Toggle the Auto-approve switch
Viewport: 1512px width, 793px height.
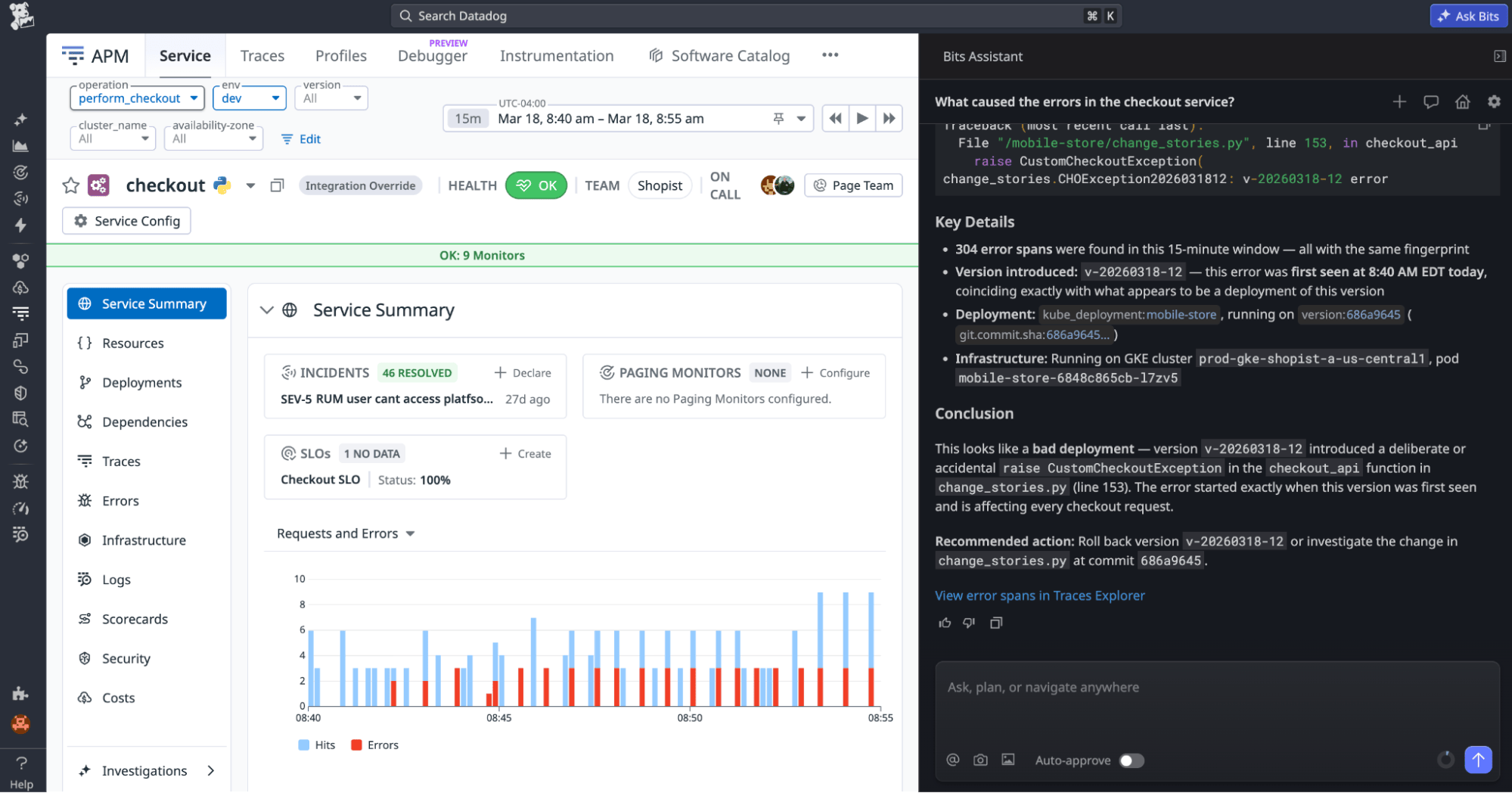coord(1131,760)
